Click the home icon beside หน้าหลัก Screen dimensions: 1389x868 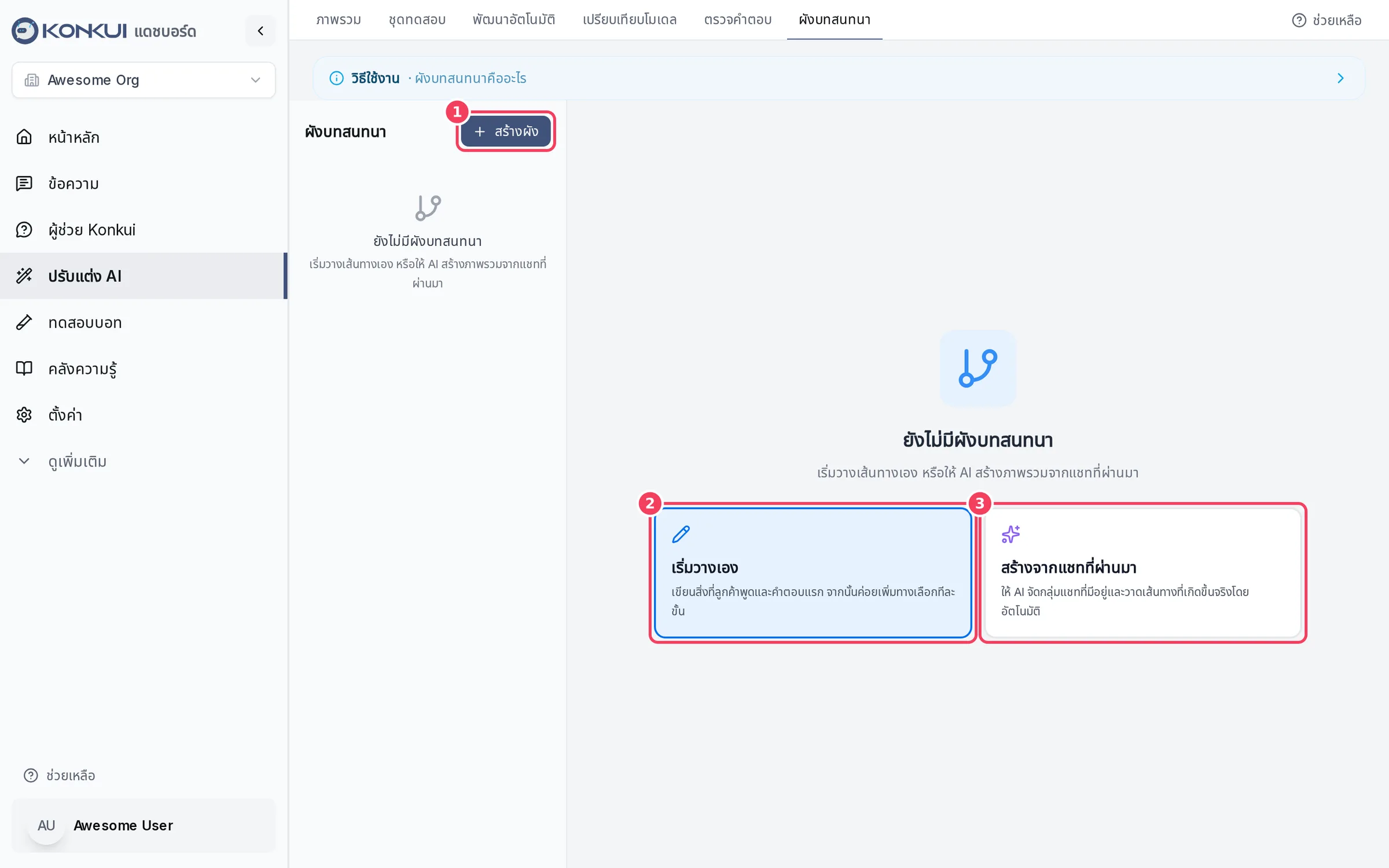click(24, 137)
